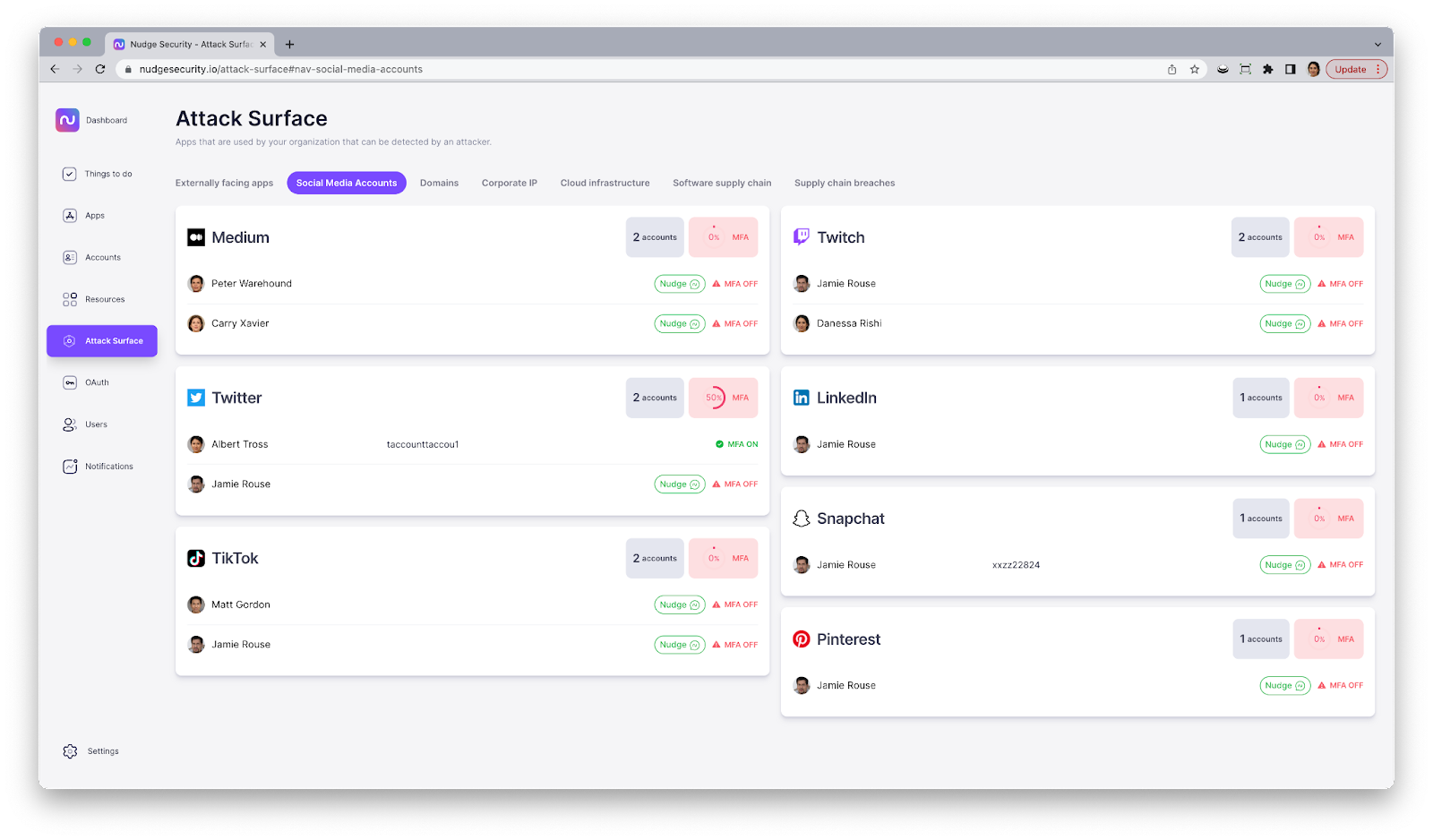Open the Supply chain breaches tab

845,183
